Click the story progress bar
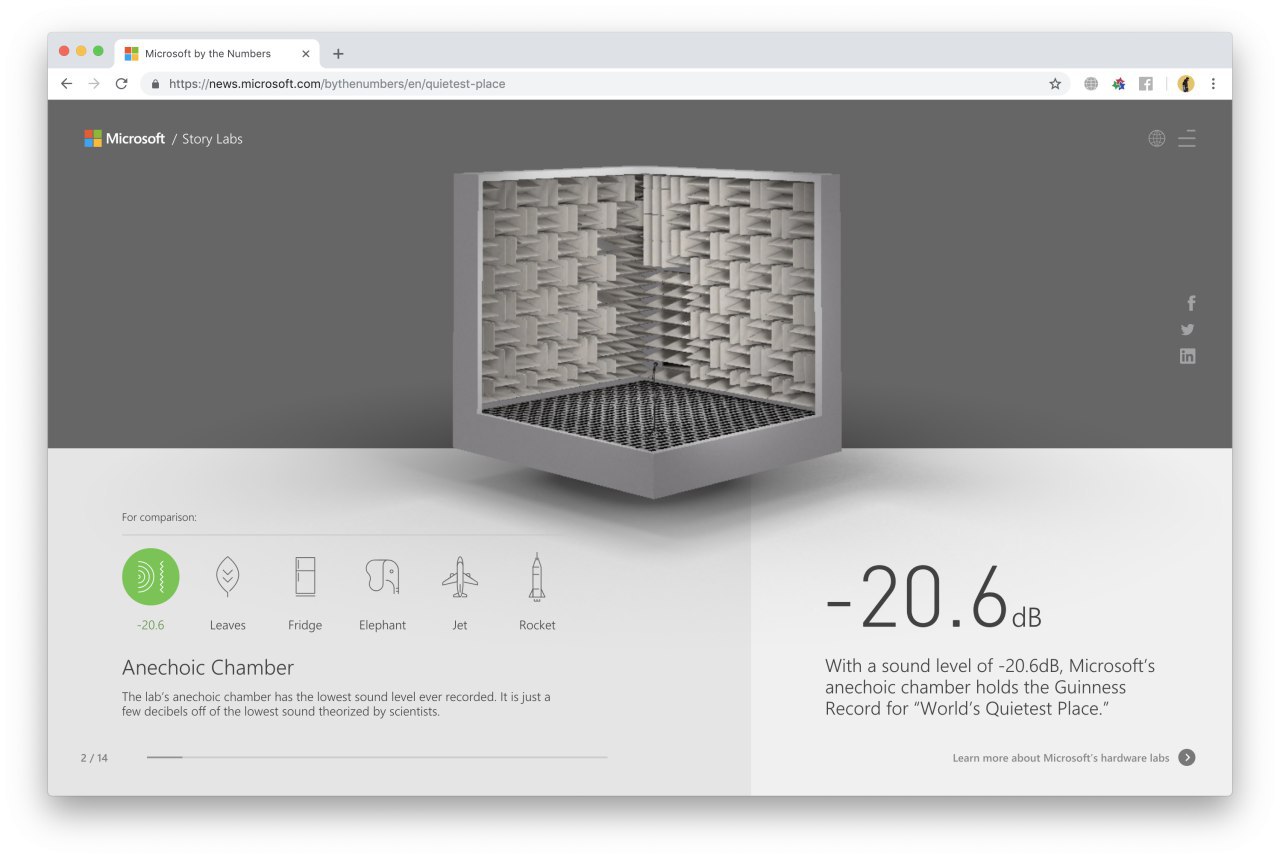This screenshot has height=859, width=1280. coord(377,757)
